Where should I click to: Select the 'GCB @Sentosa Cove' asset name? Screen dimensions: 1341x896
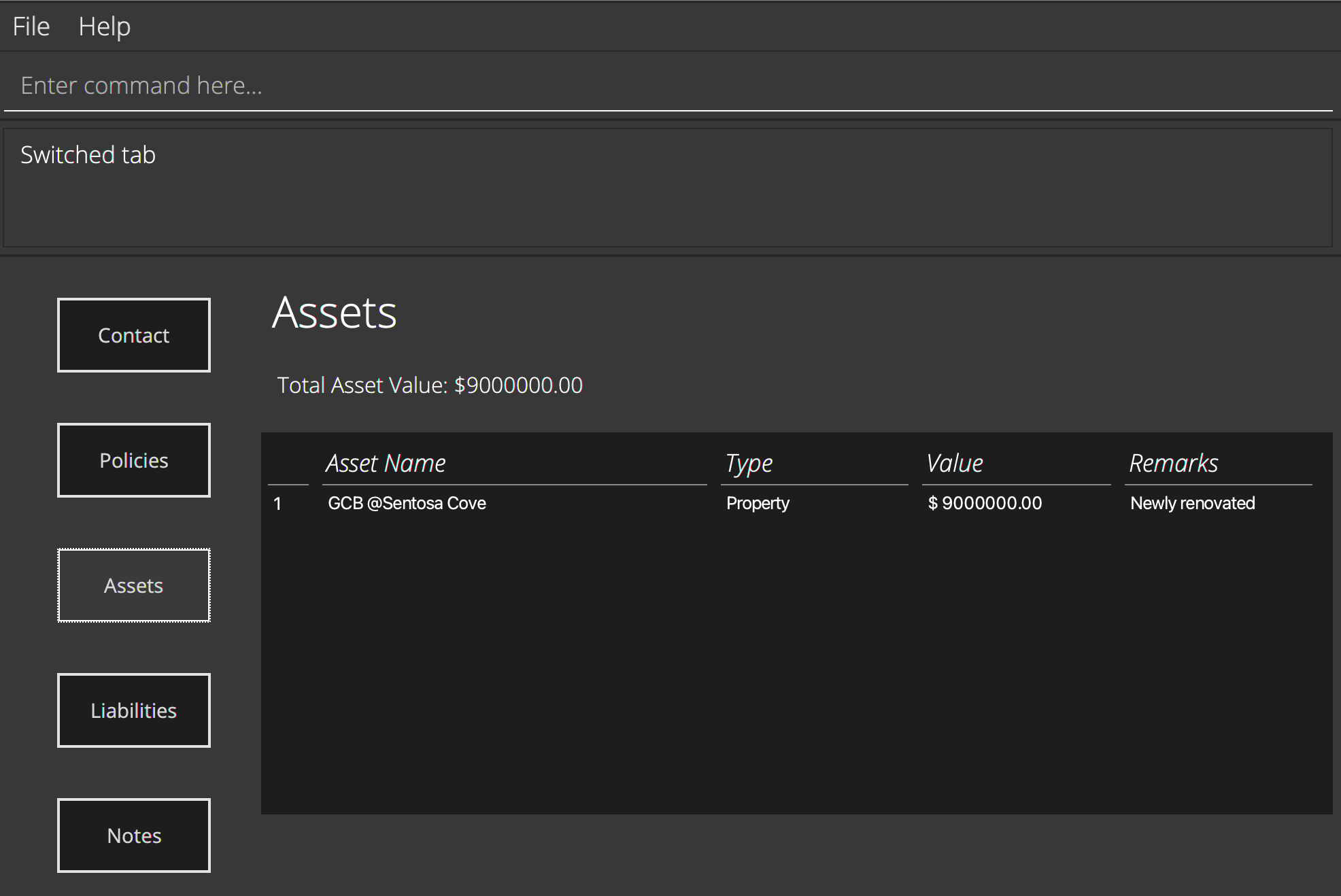407,503
